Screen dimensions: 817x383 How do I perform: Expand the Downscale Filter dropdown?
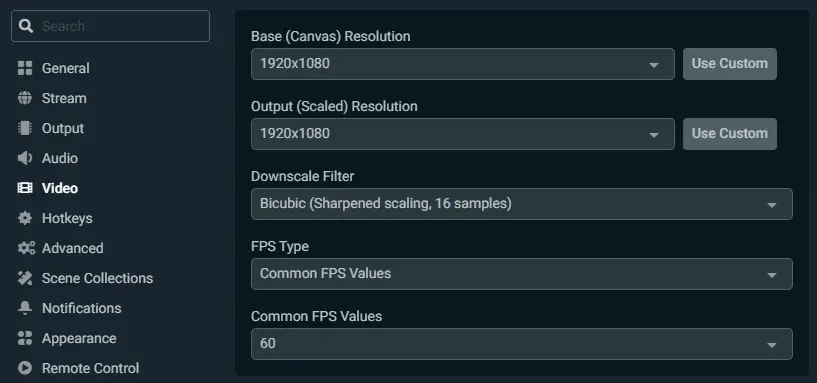522,204
